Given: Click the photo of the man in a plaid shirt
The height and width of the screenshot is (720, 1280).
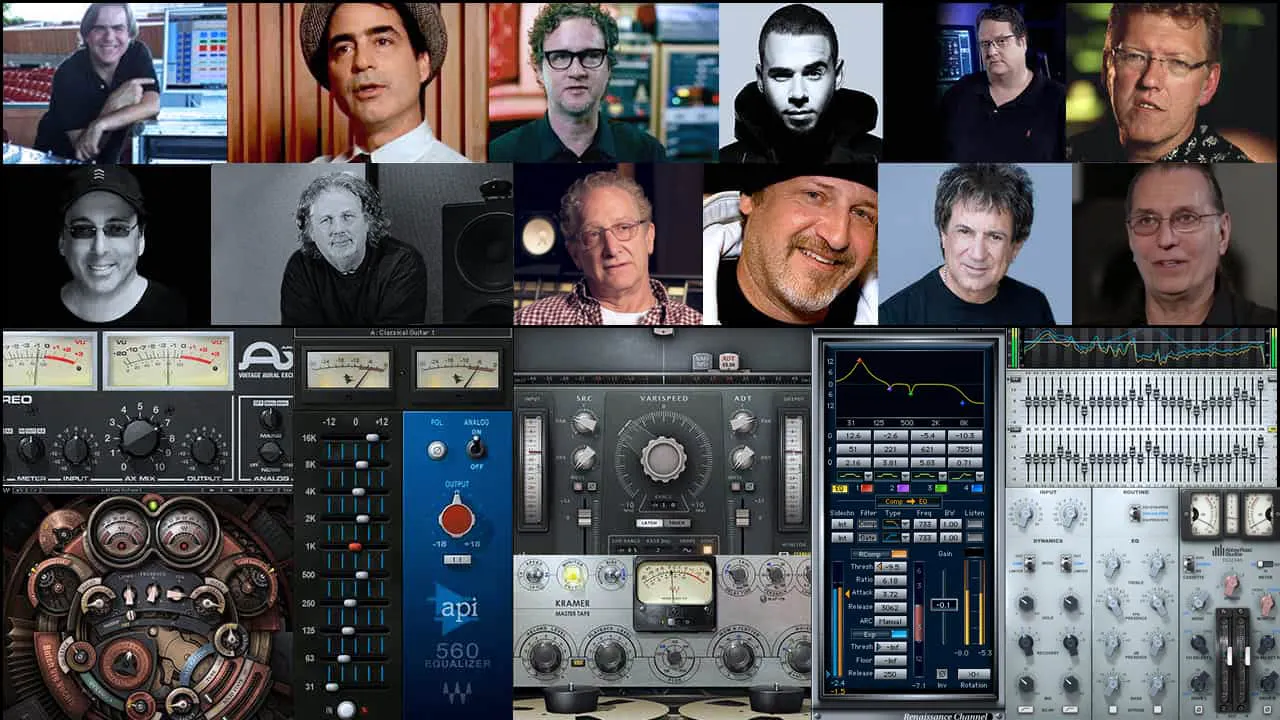Looking at the screenshot, I should tap(608, 245).
